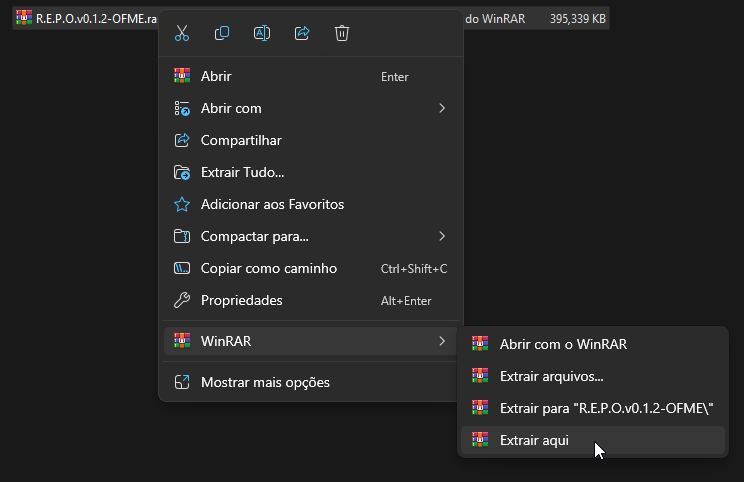Image resolution: width=744 pixels, height=482 pixels.
Task: Click Mostrar mais opções
Action: [311, 382]
